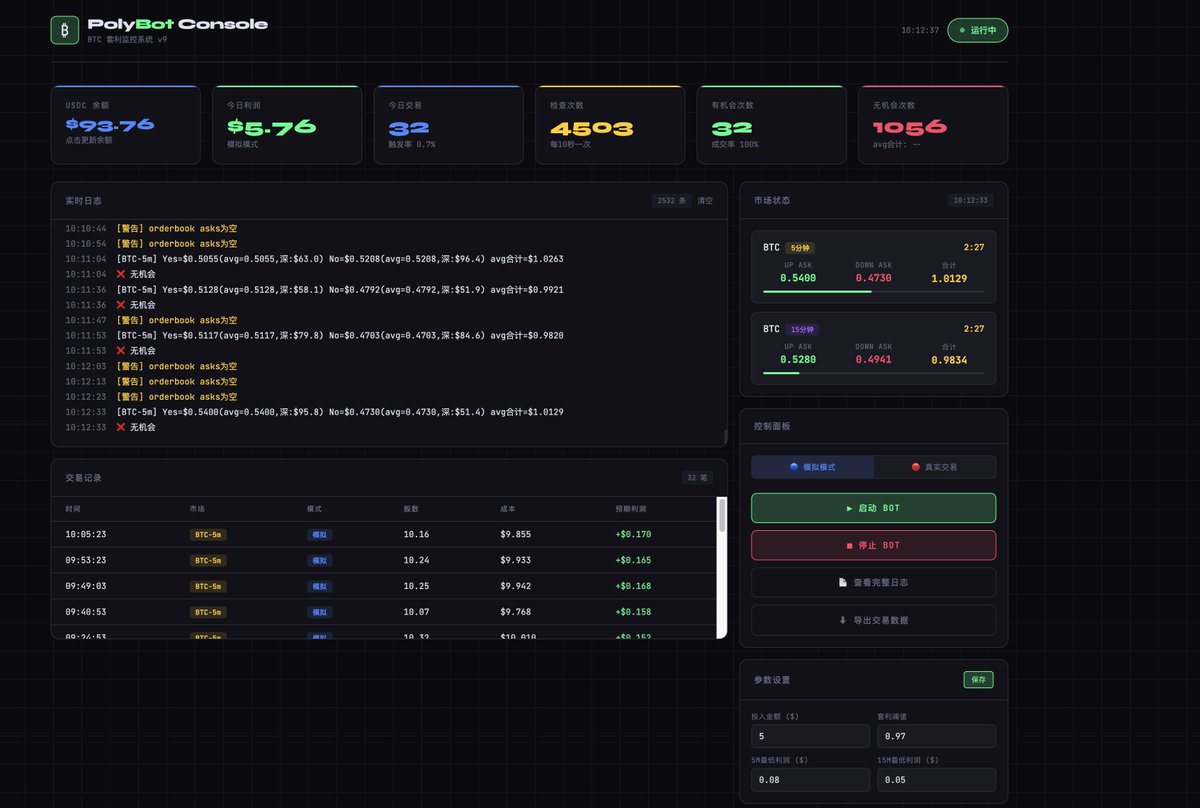
Task: Select the trade row at 10:05:23
Action: (385, 534)
